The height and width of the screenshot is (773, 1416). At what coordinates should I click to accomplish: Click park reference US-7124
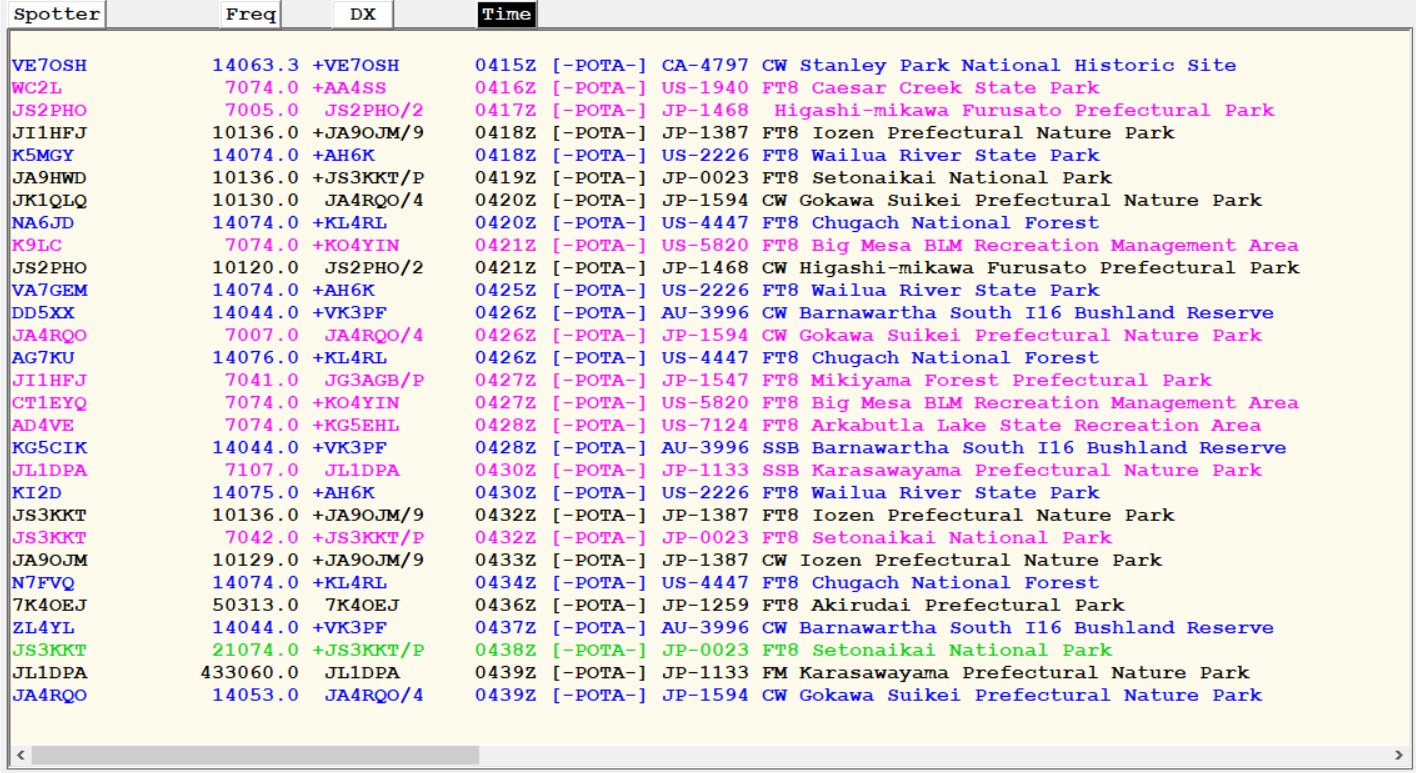[705, 426]
